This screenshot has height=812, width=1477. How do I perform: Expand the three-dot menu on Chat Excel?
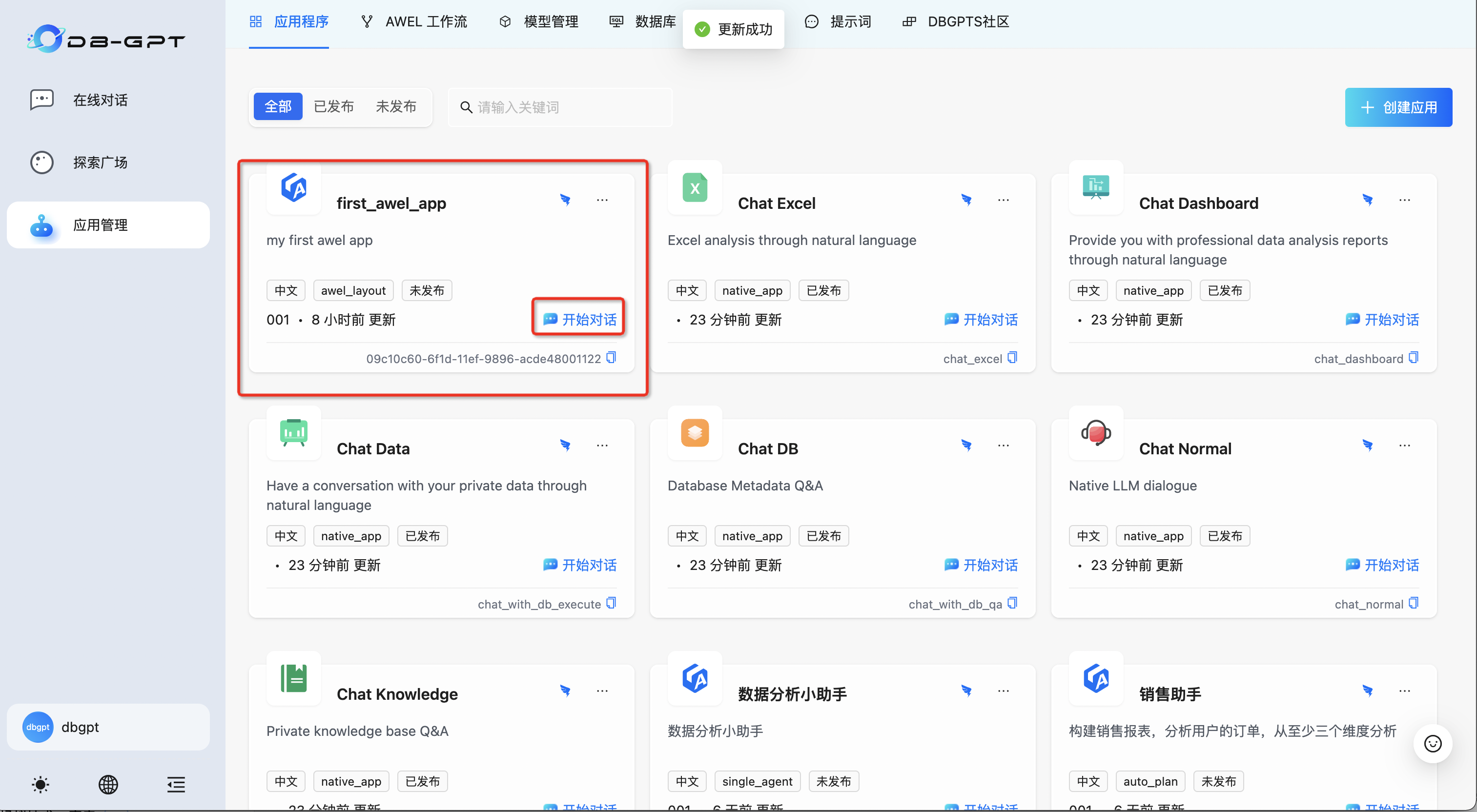1004,200
